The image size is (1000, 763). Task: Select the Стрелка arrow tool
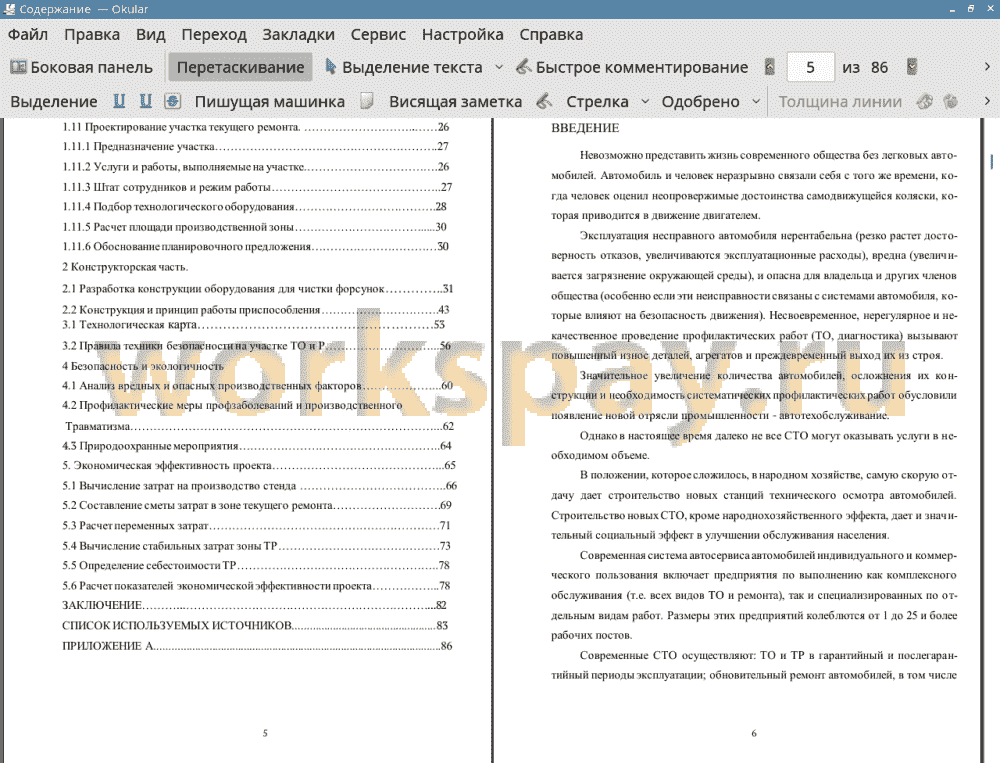coord(597,101)
